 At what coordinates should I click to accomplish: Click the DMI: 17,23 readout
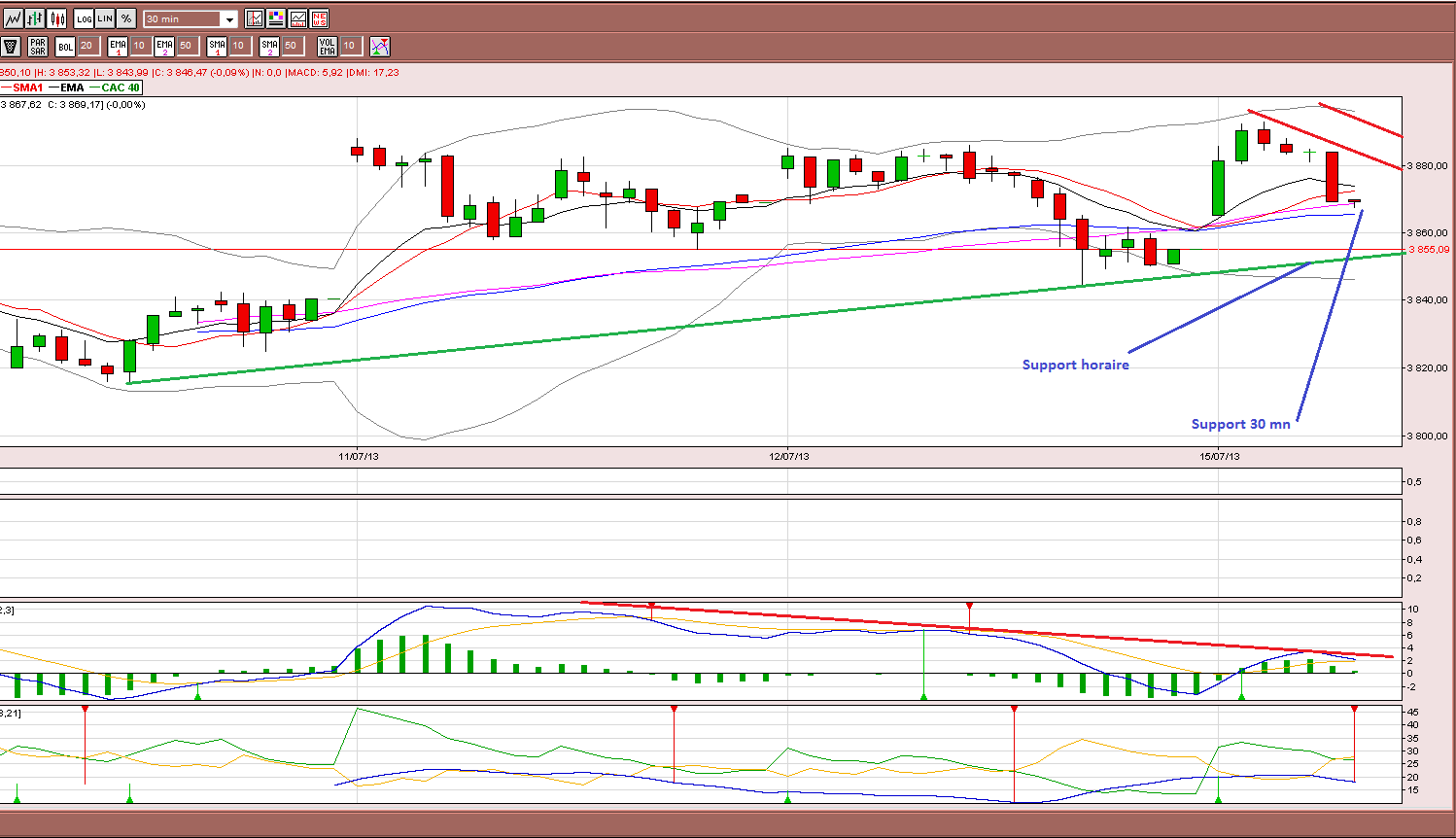374,72
